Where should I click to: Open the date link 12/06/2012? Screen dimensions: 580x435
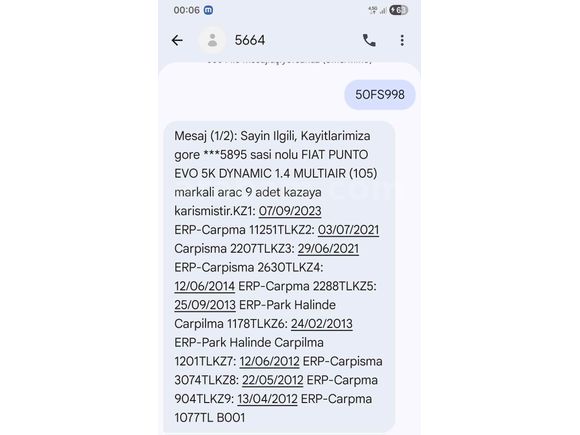(269, 361)
